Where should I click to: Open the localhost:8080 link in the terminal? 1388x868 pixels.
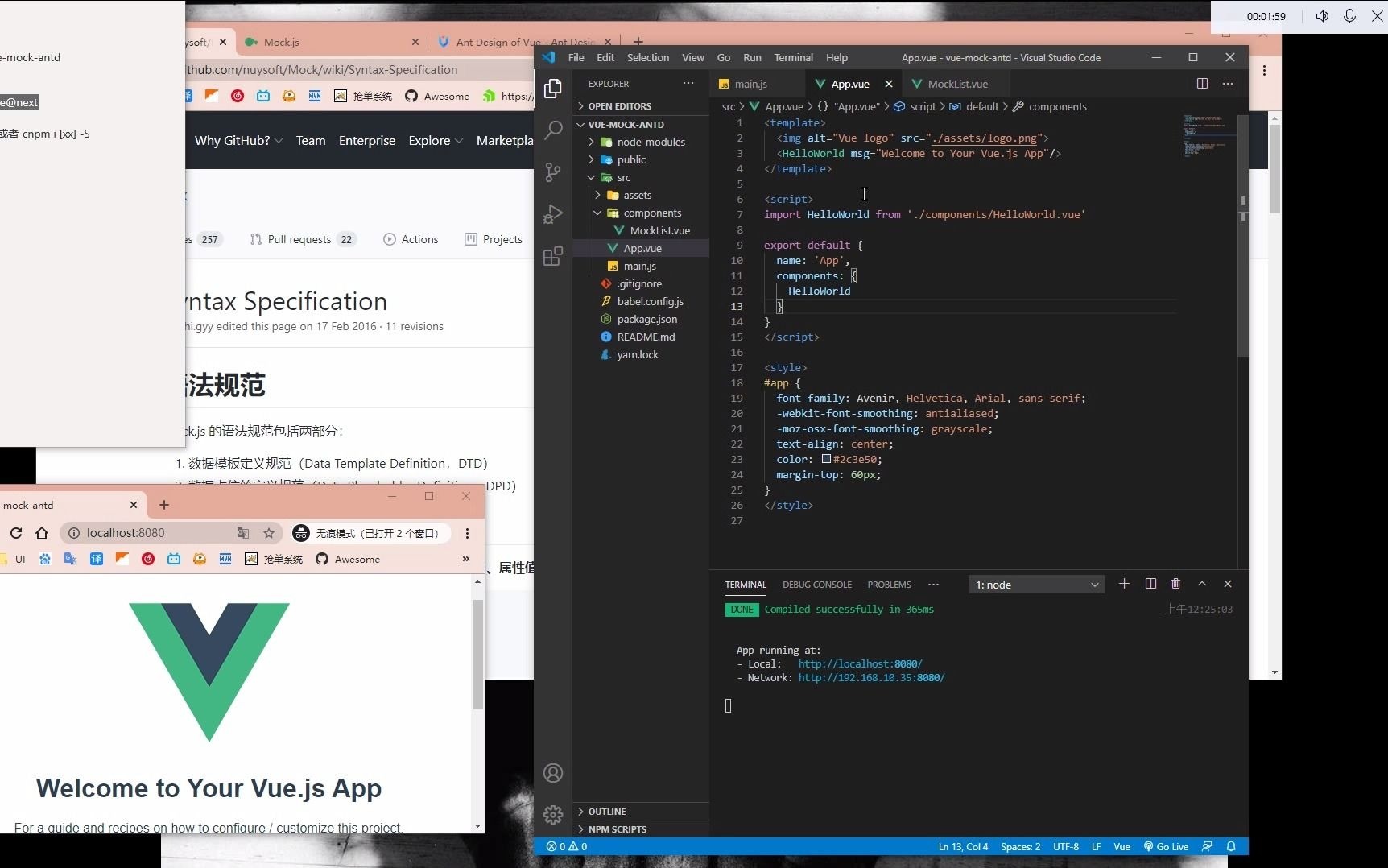[x=858, y=663]
